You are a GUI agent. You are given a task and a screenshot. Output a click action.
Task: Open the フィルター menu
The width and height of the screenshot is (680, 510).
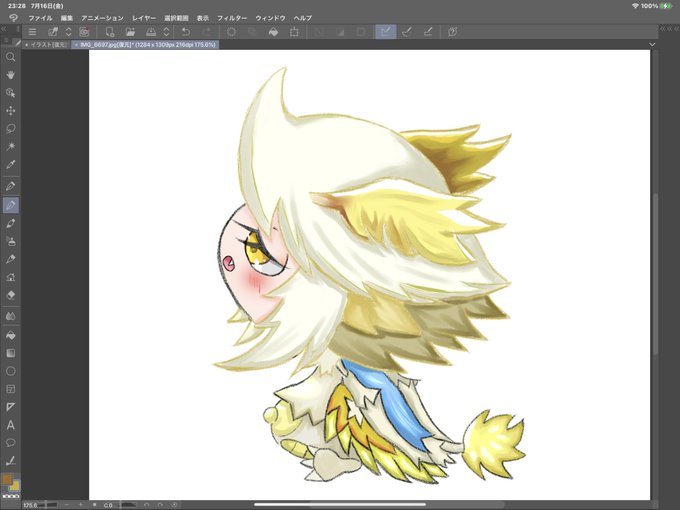coord(232,18)
